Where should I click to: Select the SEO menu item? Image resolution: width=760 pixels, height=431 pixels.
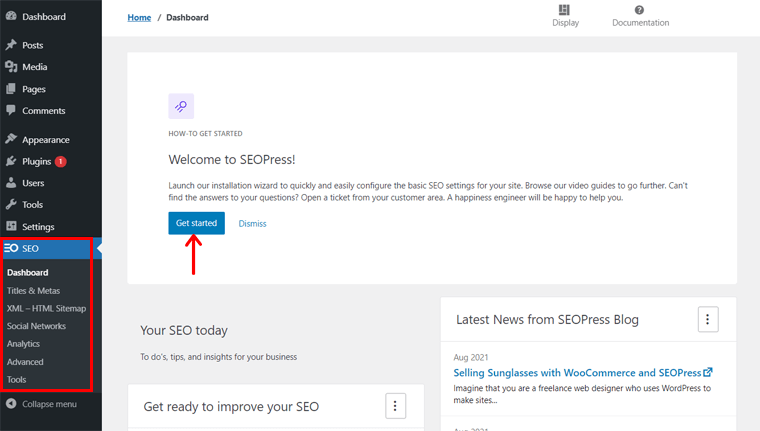click(x=51, y=248)
